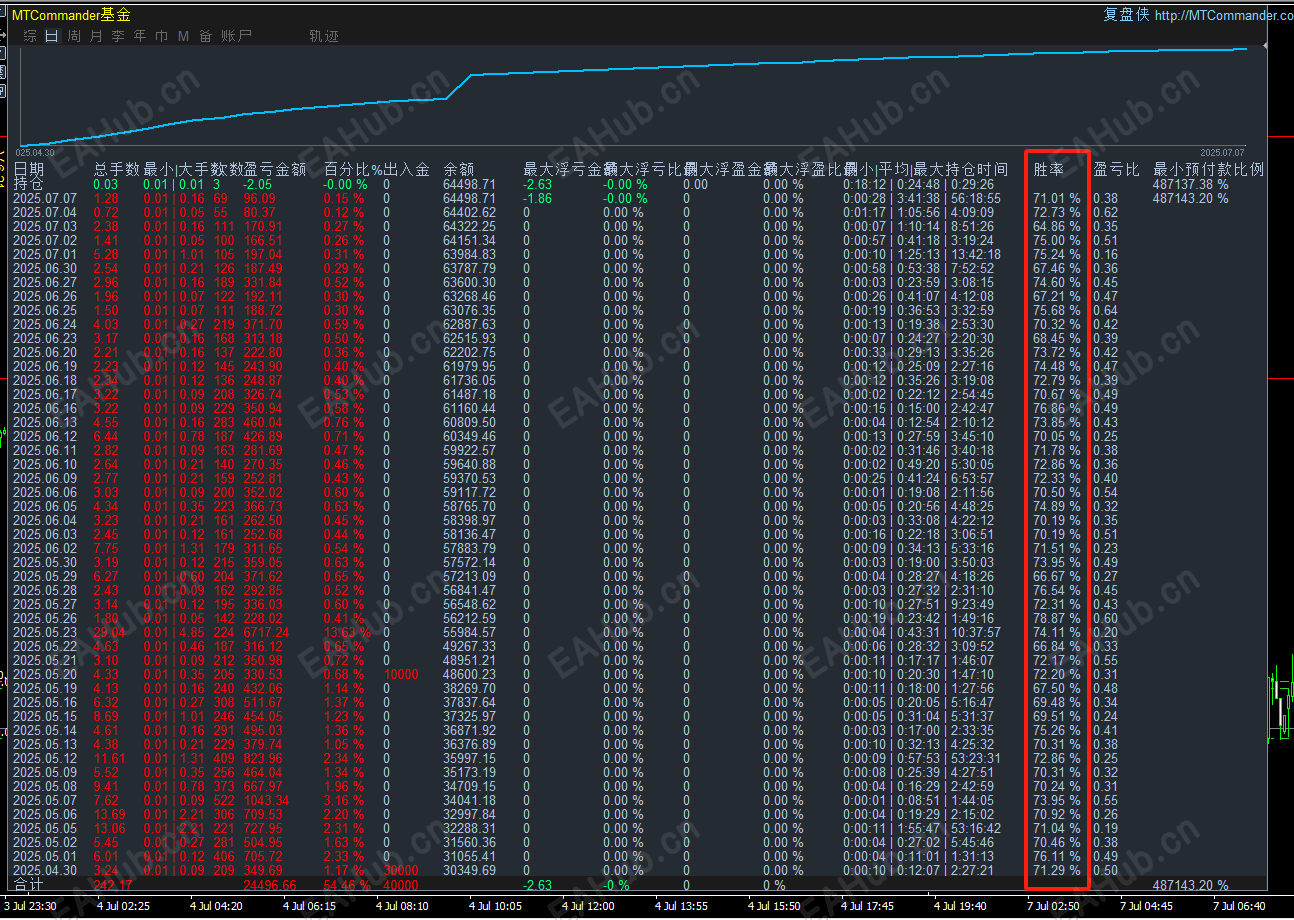Click the 4 Jul 12:00 time label
This screenshot has height=920, width=1294.
587,906
